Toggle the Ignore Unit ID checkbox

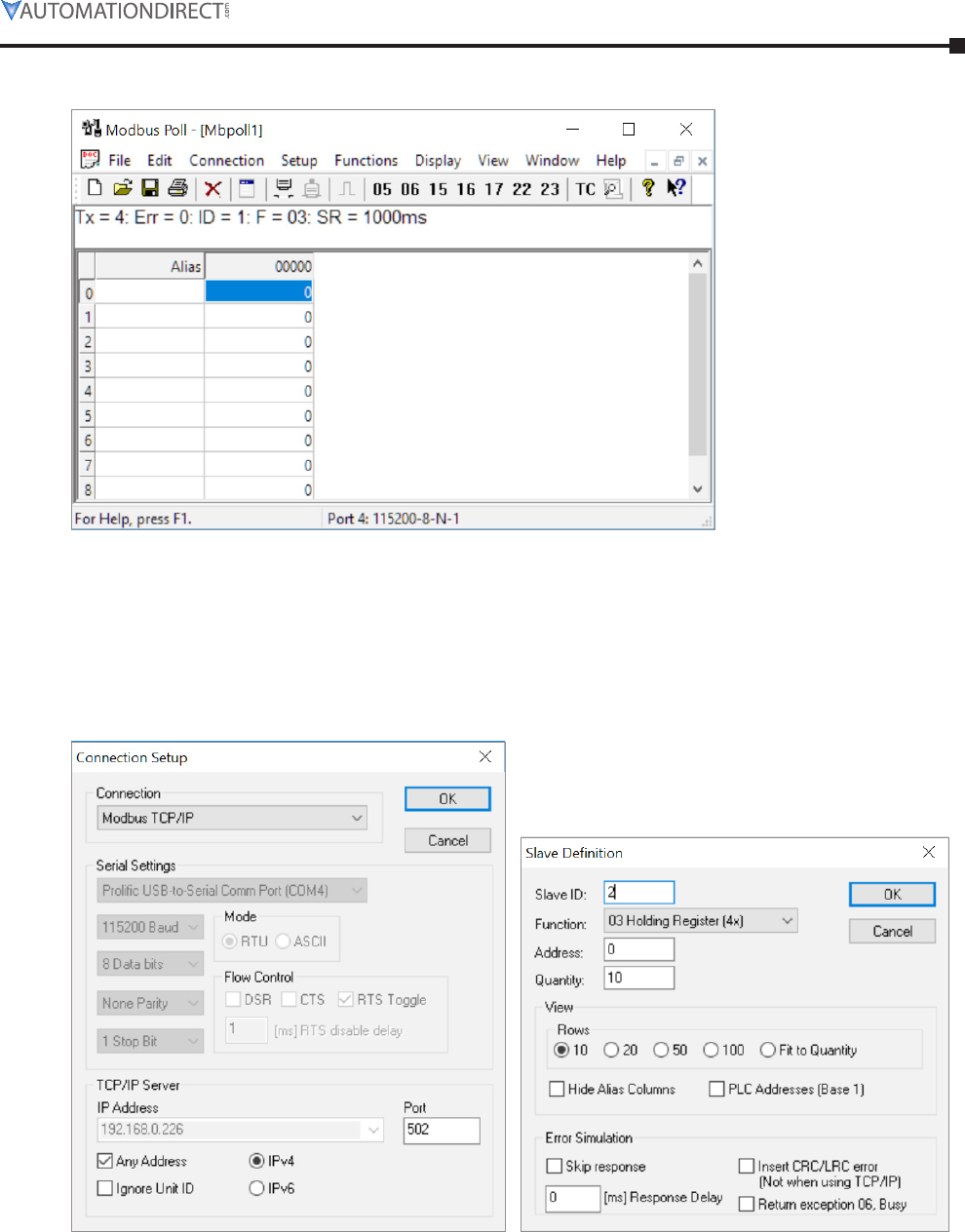pos(105,1188)
